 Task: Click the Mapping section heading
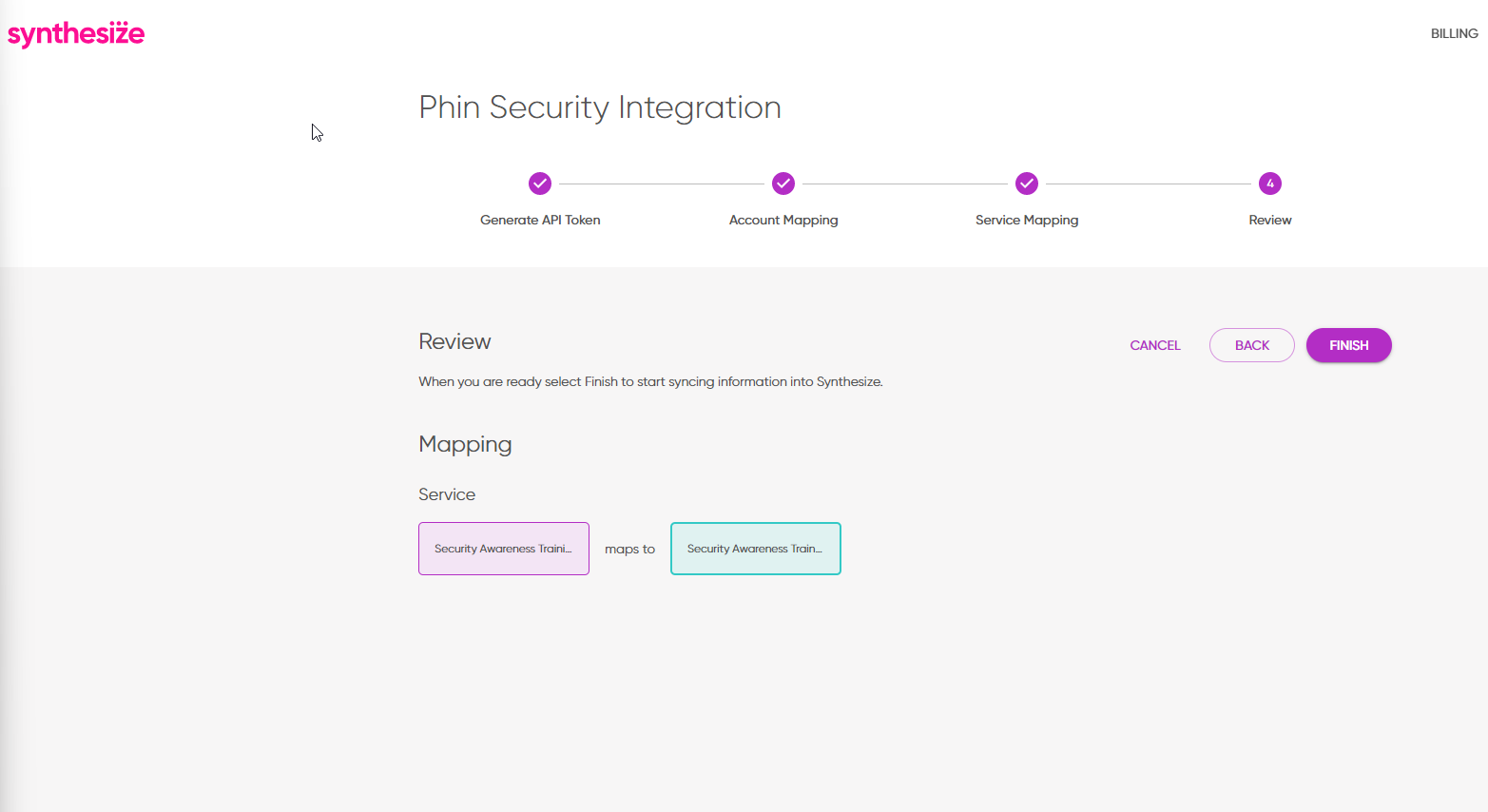tap(465, 445)
